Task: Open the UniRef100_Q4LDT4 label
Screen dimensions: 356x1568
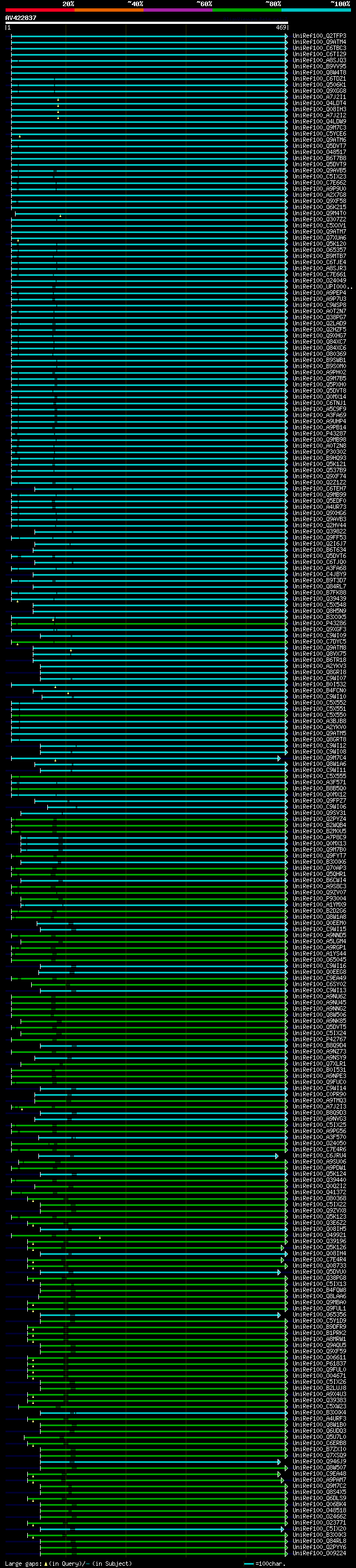Action: point(319,103)
